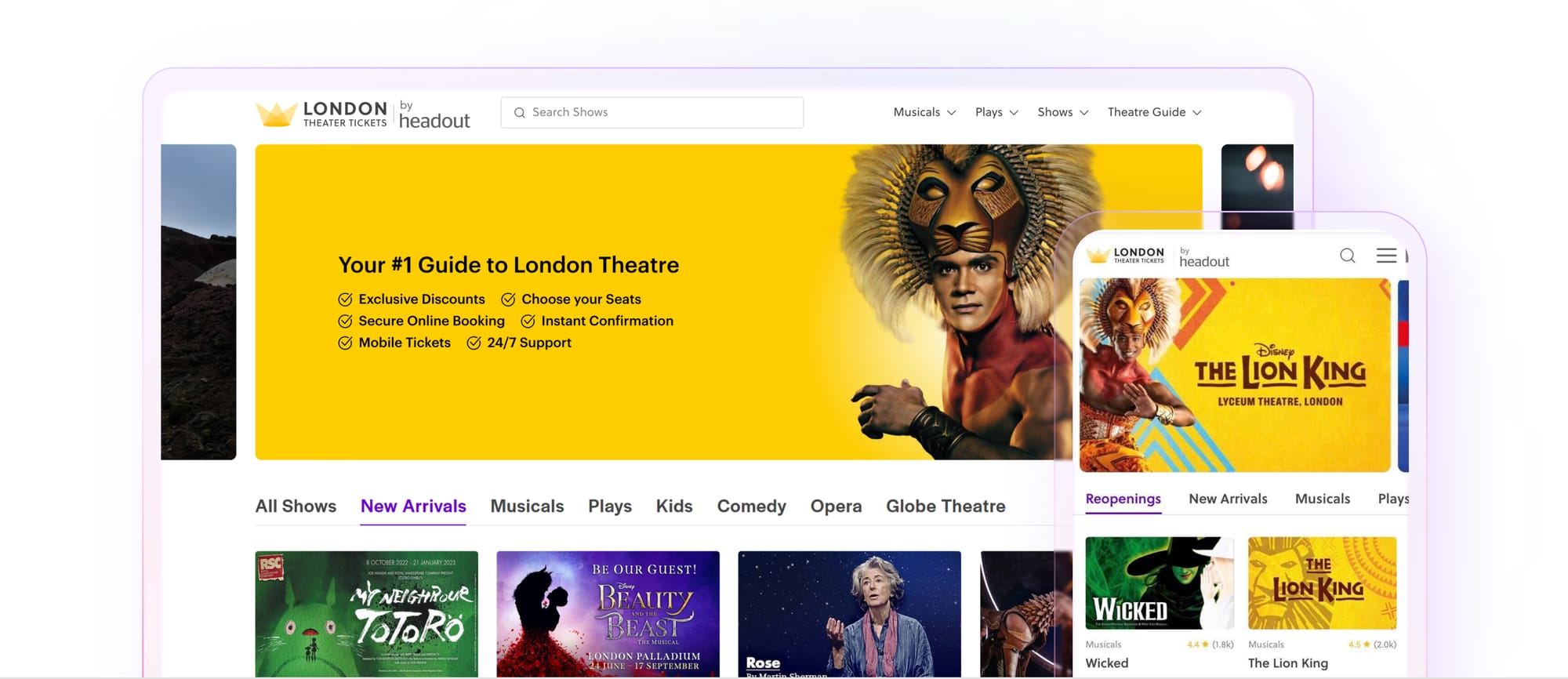Open hamburger menu in mobile preview
The height and width of the screenshot is (679, 1568).
(1386, 256)
